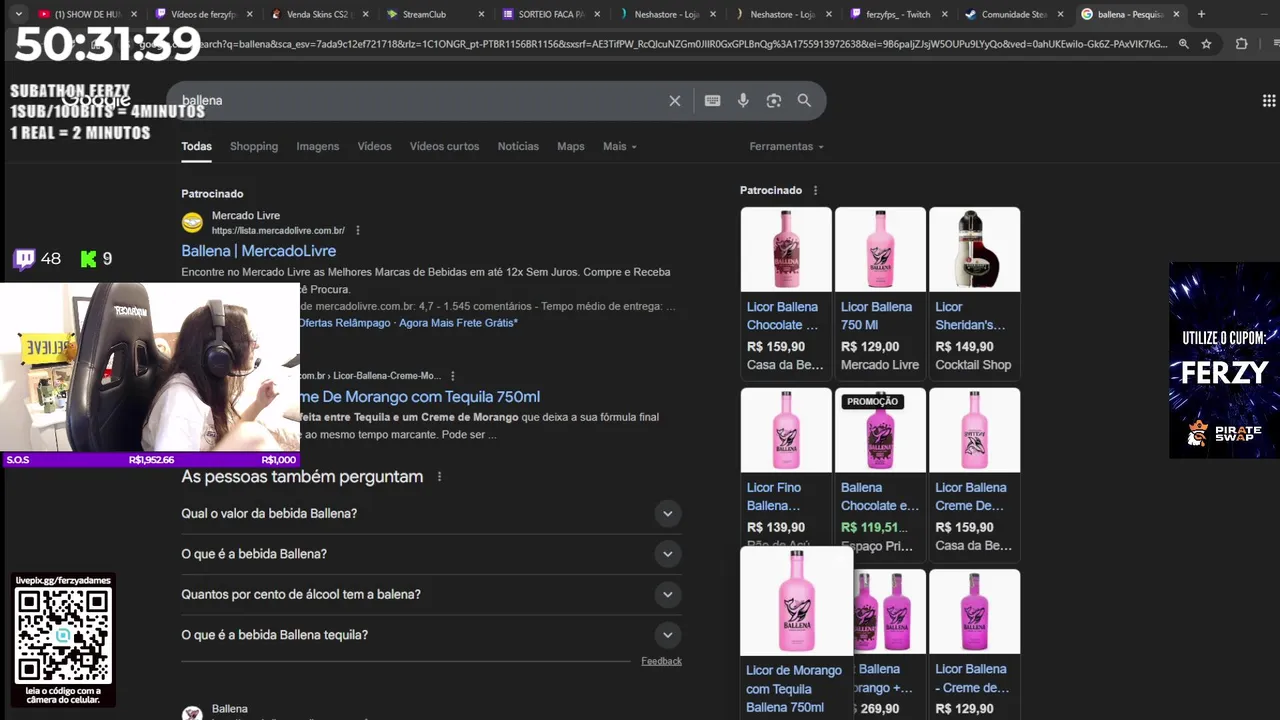The height and width of the screenshot is (720, 1280).
Task: Close the ballena - Pesquisa tab
Action: click(1176, 14)
